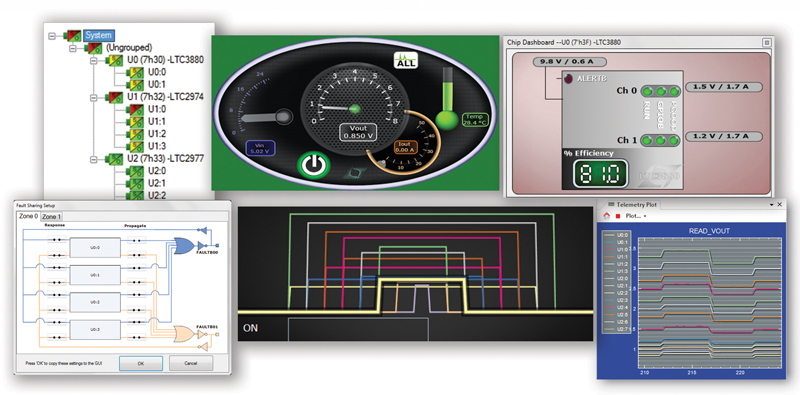This screenshot has height=395, width=800.
Task: Click the Chip Dashboard window corner icon
Action: coord(766,42)
